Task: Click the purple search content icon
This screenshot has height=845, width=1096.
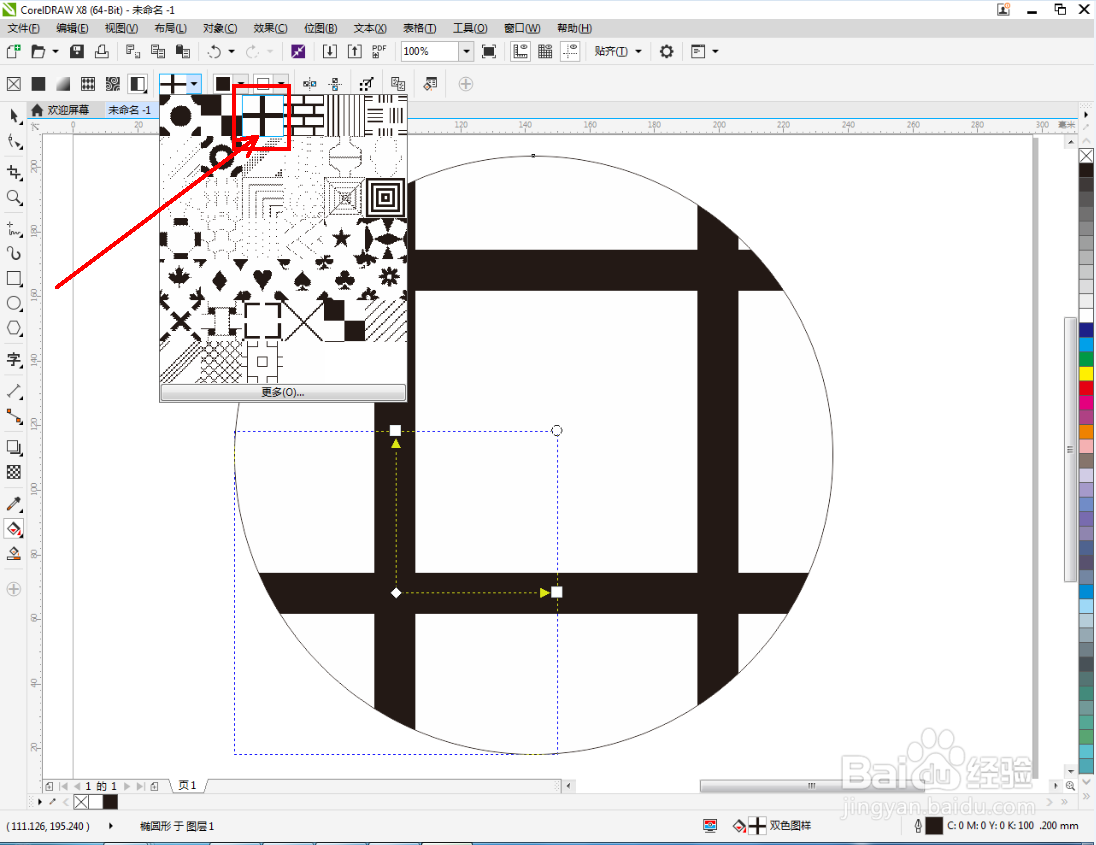Action: tap(298, 51)
